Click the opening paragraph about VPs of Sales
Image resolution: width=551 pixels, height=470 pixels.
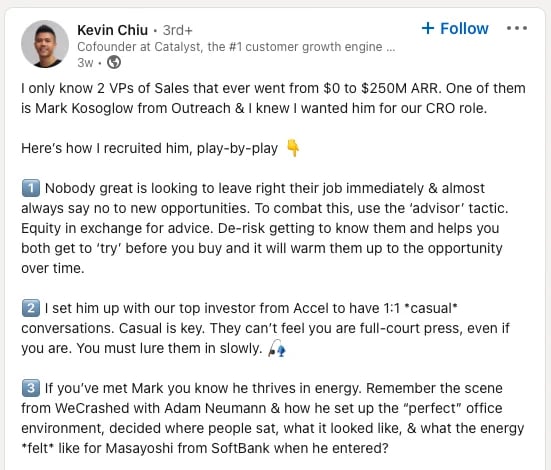pyautogui.click(x=273, y=98)
